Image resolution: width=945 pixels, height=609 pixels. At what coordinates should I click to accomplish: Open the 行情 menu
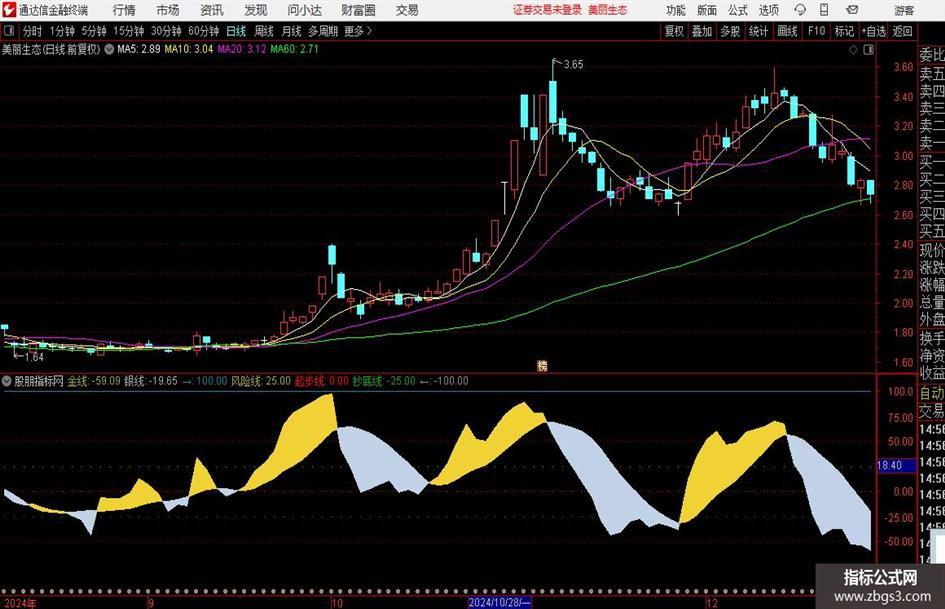pos(124,10)
